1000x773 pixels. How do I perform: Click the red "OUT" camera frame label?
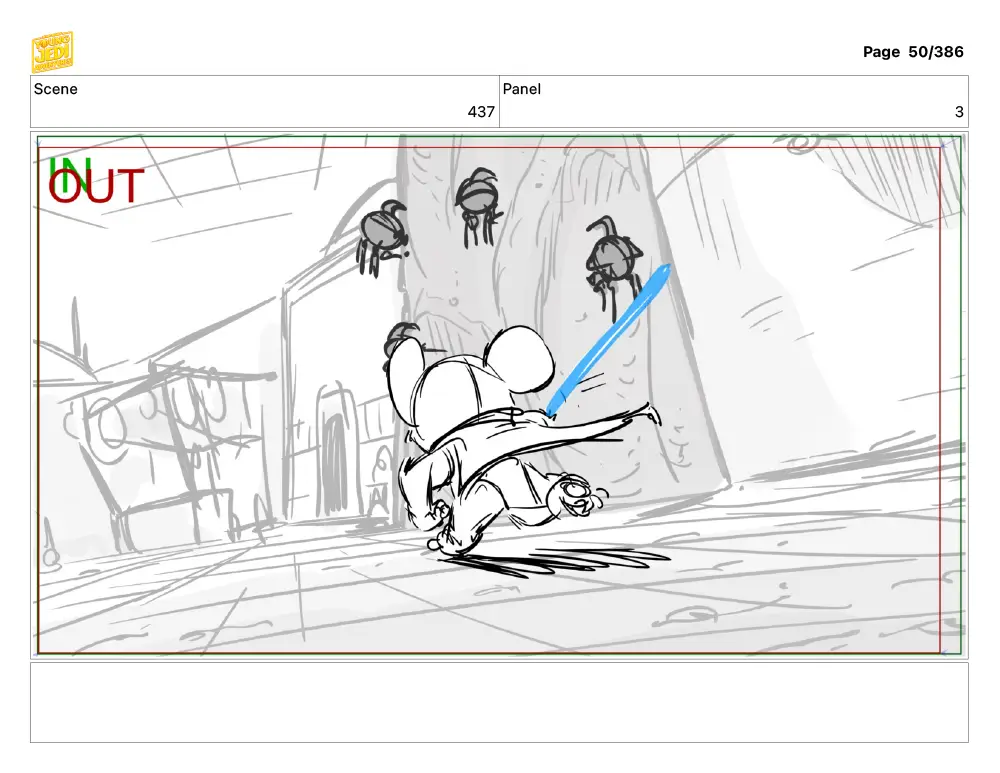point(96,186)
